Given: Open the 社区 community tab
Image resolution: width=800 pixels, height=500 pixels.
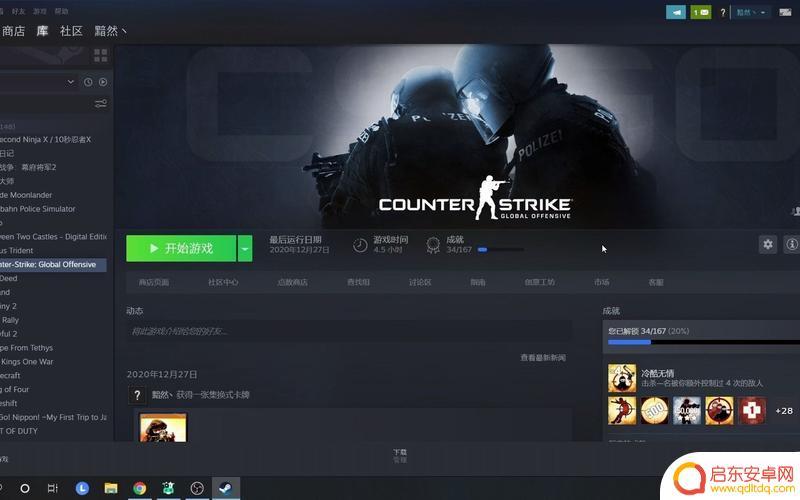Looking at the screenshot, I should click(71, 31).
